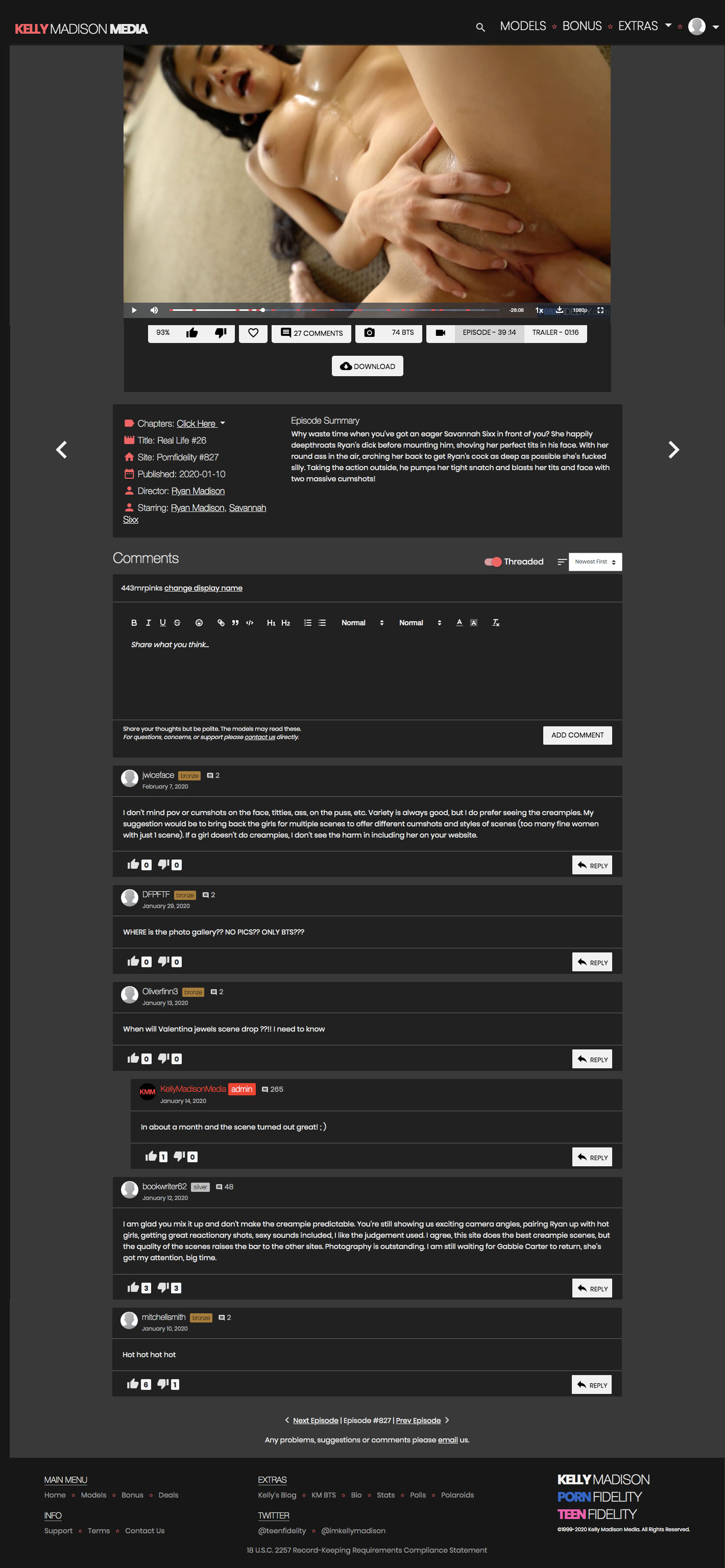
Task: Insert a numbered list in comment editor
Action: click(308, 623)
